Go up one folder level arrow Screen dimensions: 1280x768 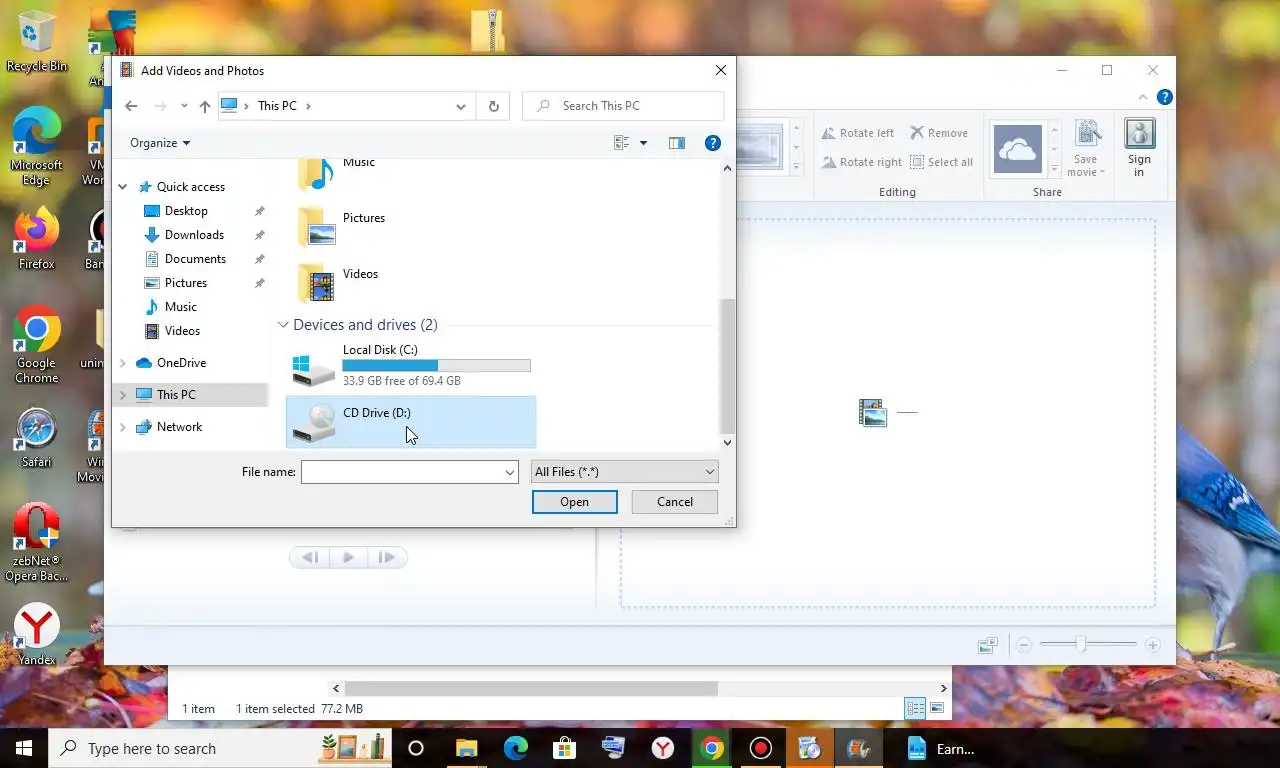[x=205, y=106]
